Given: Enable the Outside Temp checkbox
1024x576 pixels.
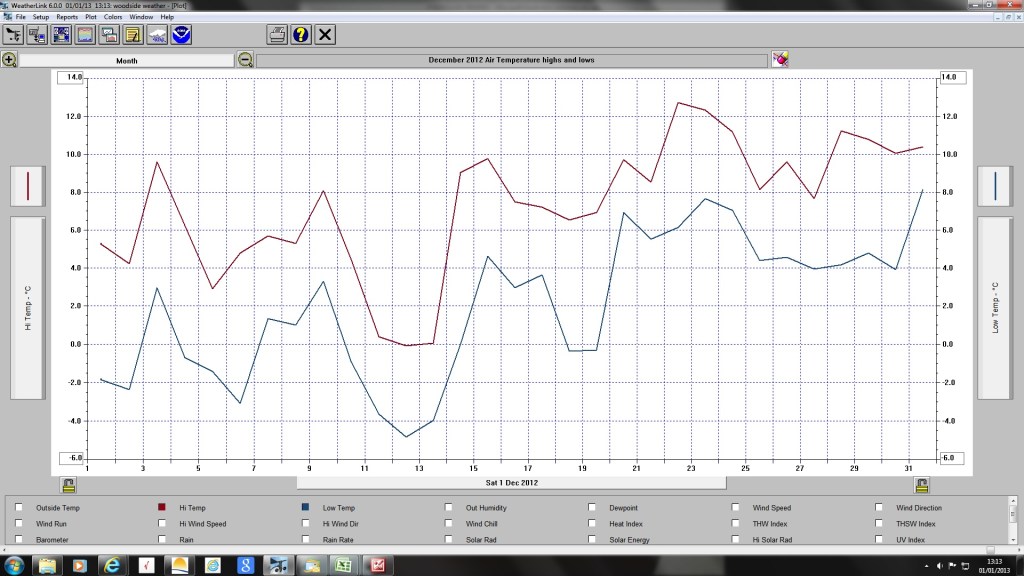Looking at the screenshot, I should coord(16,507).
